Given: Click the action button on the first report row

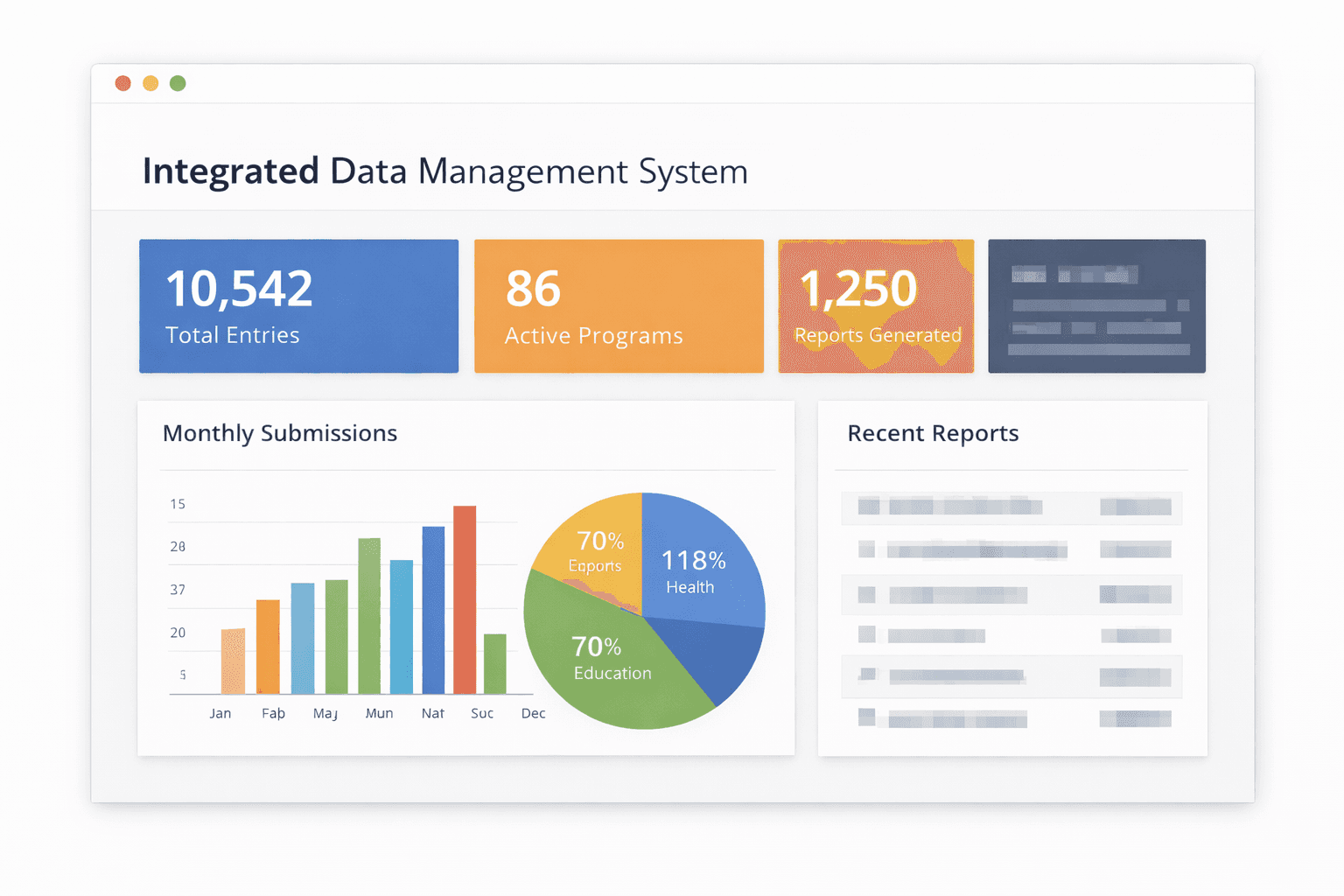Looking at the screenshot, I should point(1135,507).
